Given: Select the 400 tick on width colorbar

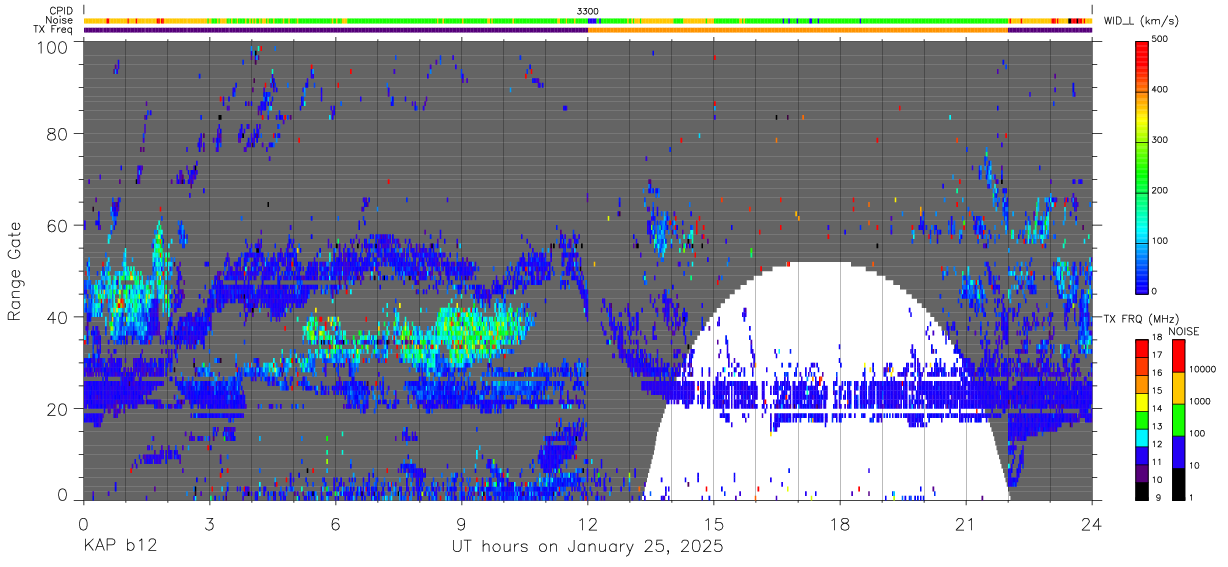Looking at the screenshot, I should [x=1161, y=89].
